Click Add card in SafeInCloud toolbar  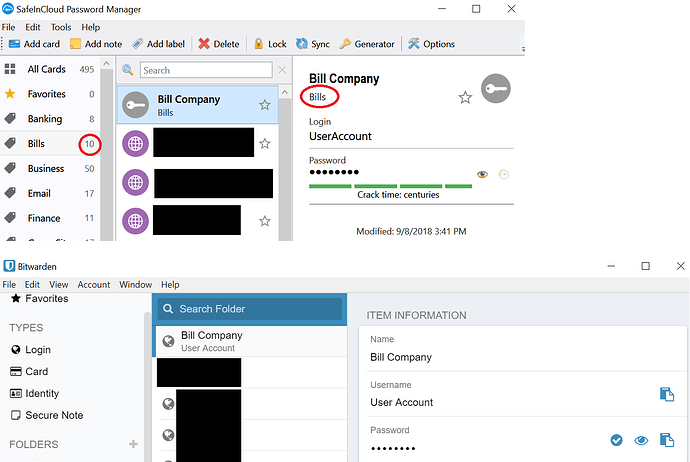[x=34, y=44]
